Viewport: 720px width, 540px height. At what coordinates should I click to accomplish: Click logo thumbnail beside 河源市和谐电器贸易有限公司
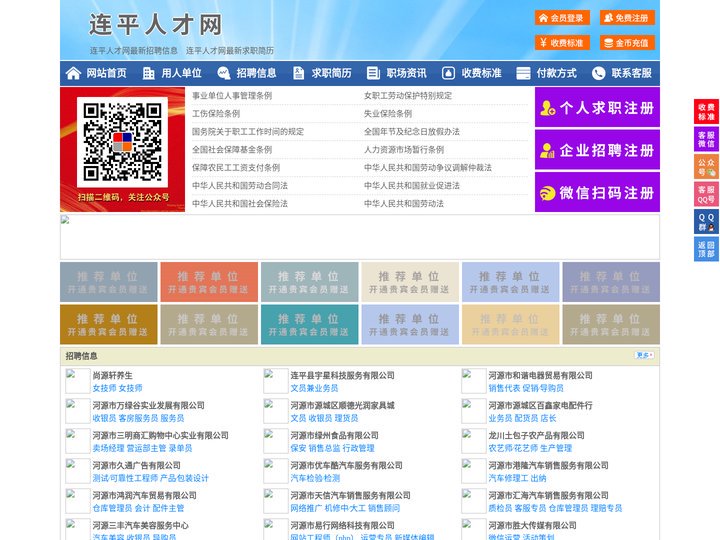tap(473, 381)
